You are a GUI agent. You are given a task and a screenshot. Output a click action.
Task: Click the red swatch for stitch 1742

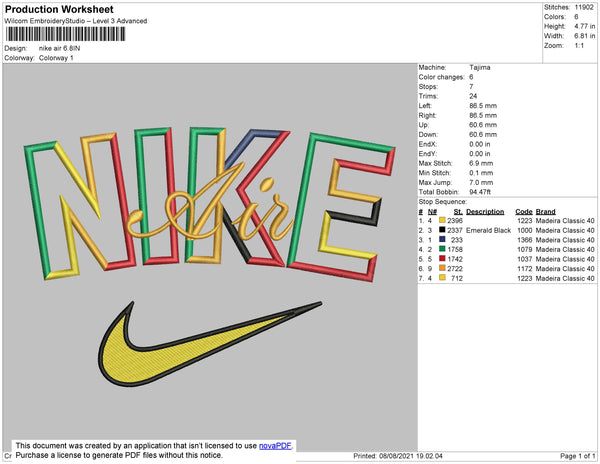coord(442,259)
